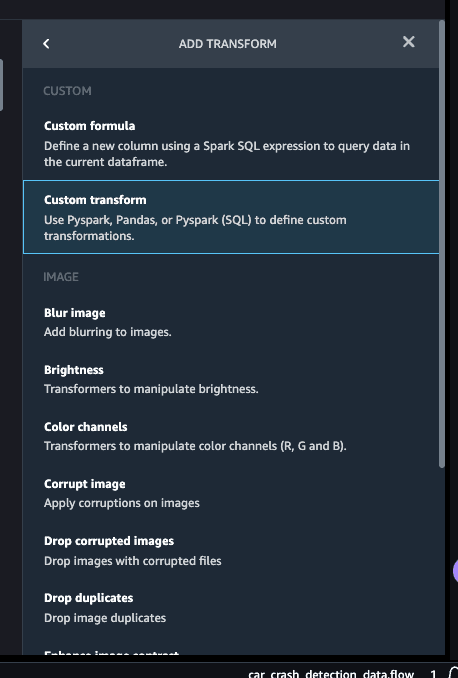The width and height of the screenshot is (458, 678).
Task: Click the gray scrollbar thumb on the left edge
Action: pos(1,85)
